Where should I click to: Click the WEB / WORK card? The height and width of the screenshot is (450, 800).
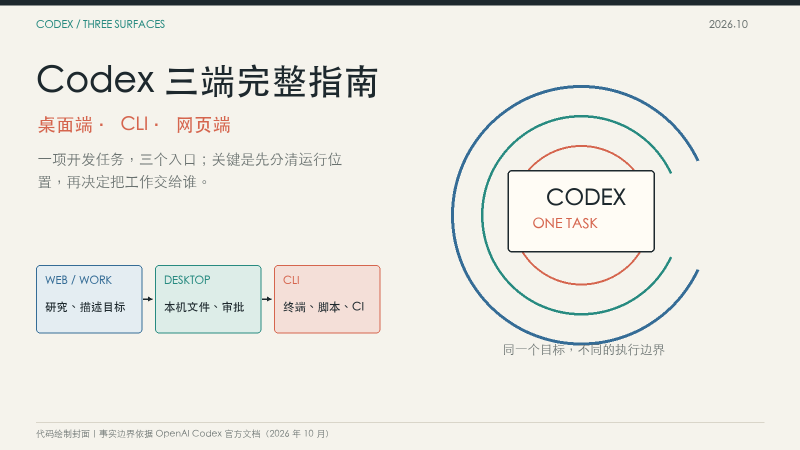(89, 299)
